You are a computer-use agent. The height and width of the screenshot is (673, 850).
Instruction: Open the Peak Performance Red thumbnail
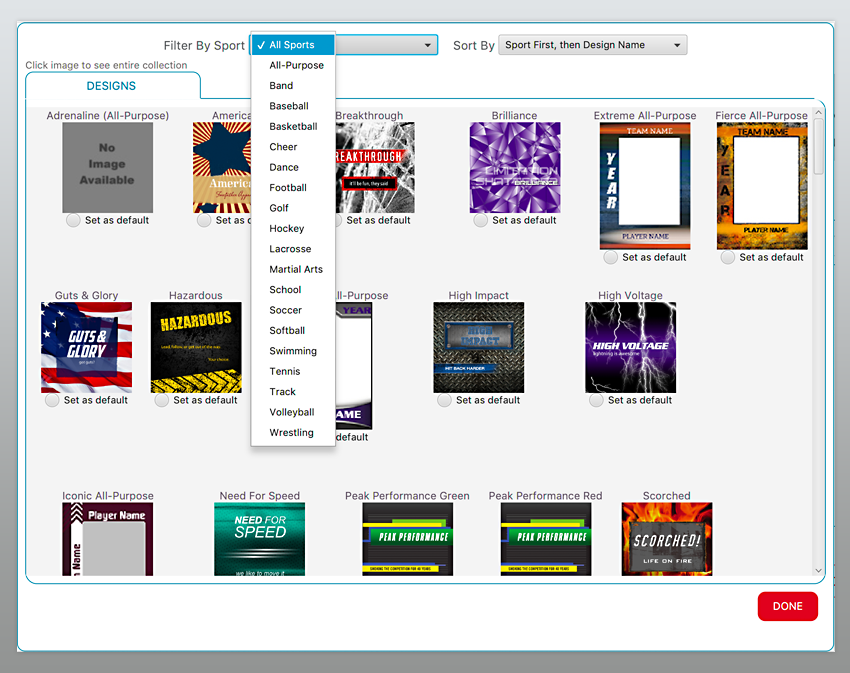pos(546,539)
